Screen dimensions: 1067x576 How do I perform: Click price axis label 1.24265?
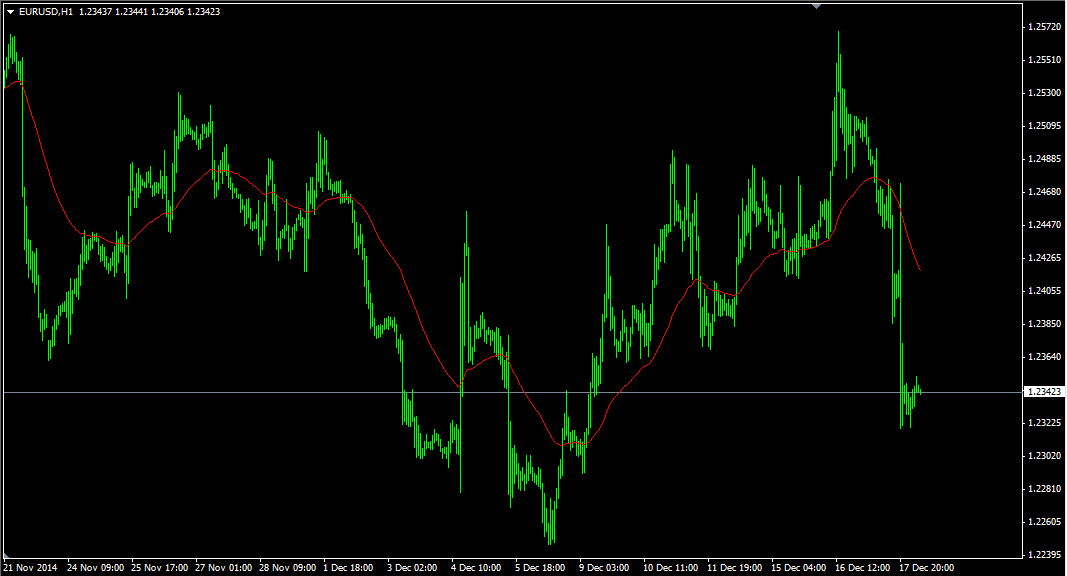1045,258
